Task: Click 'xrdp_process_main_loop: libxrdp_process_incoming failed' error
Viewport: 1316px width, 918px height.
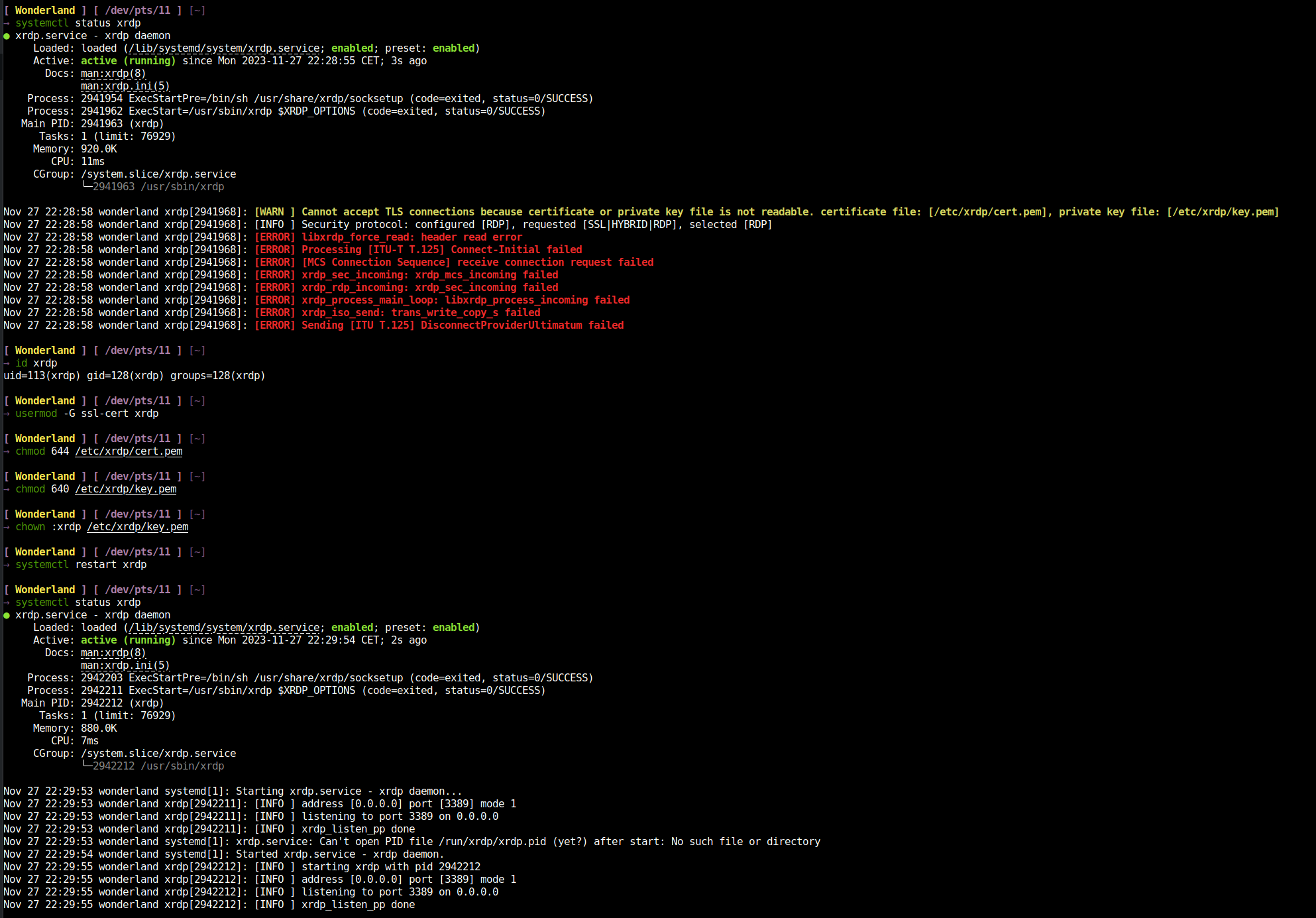Action: 465,300
